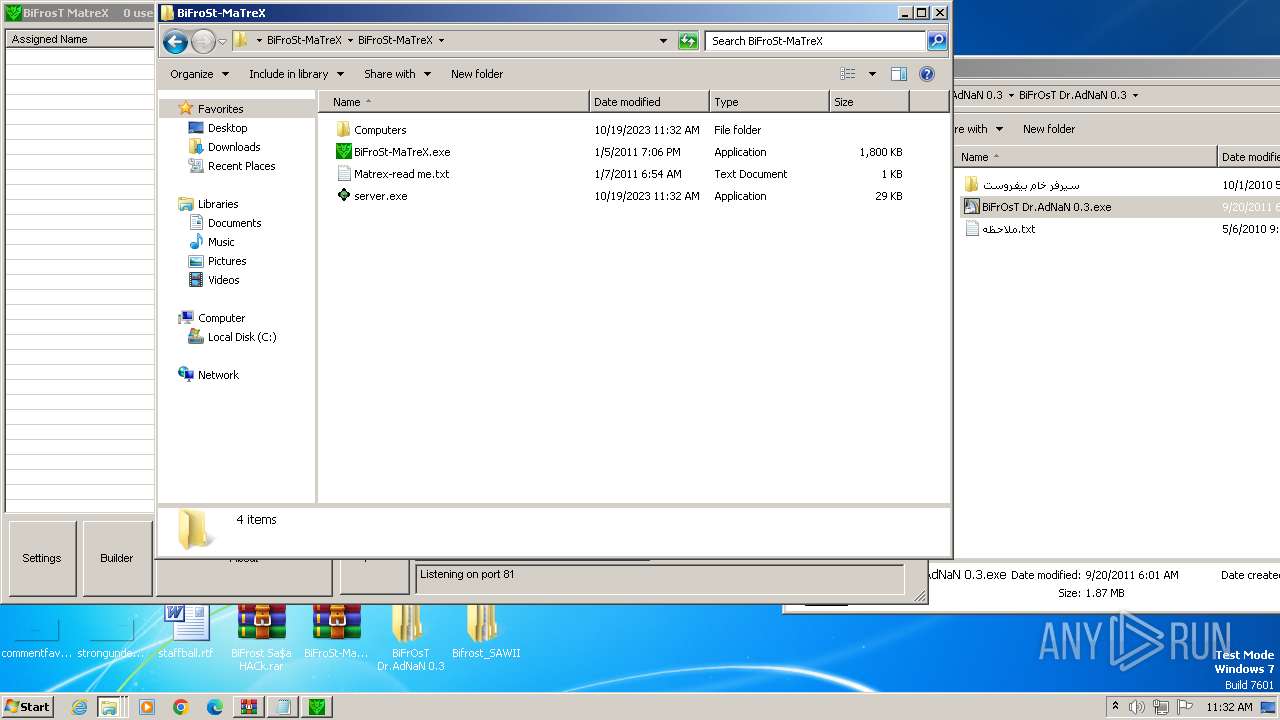
Task: Switch to WinRAR taskbar button
Action: click(249, 707)
